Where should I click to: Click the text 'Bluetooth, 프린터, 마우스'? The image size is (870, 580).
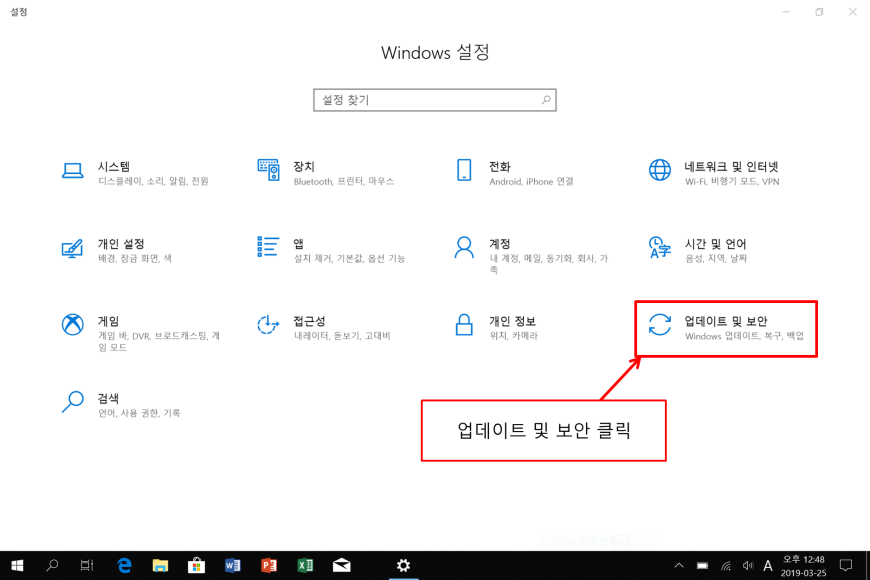pos(344,181)
